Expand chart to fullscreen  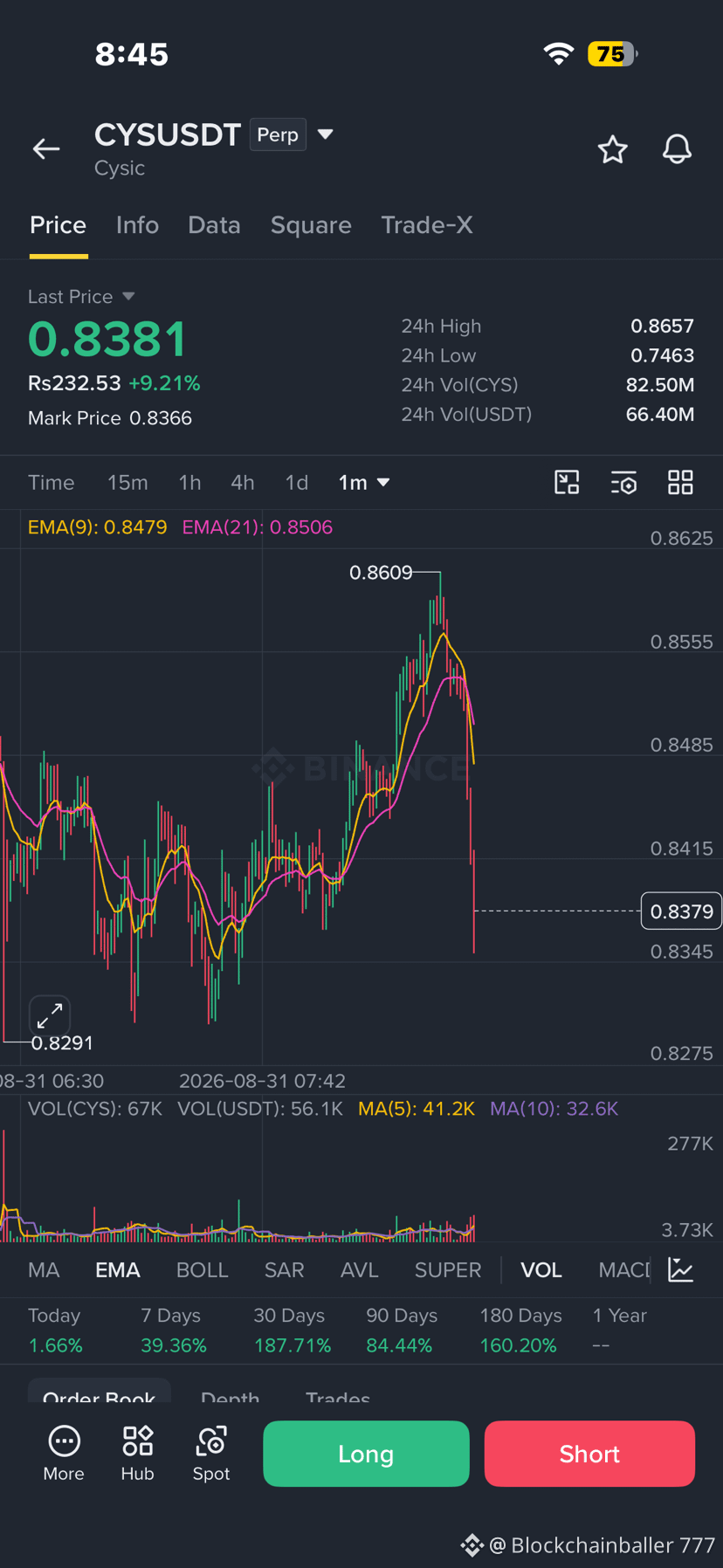point(50,1015)
